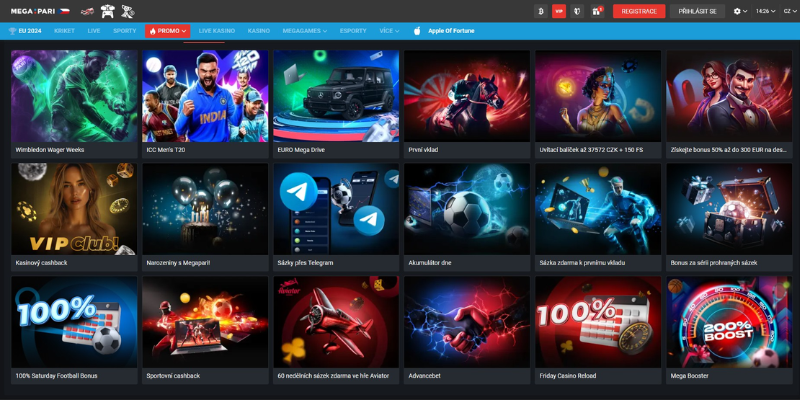Open the ICC Men's T20 promo card
Screen dimensions: 800x400
tap(205, 104)
